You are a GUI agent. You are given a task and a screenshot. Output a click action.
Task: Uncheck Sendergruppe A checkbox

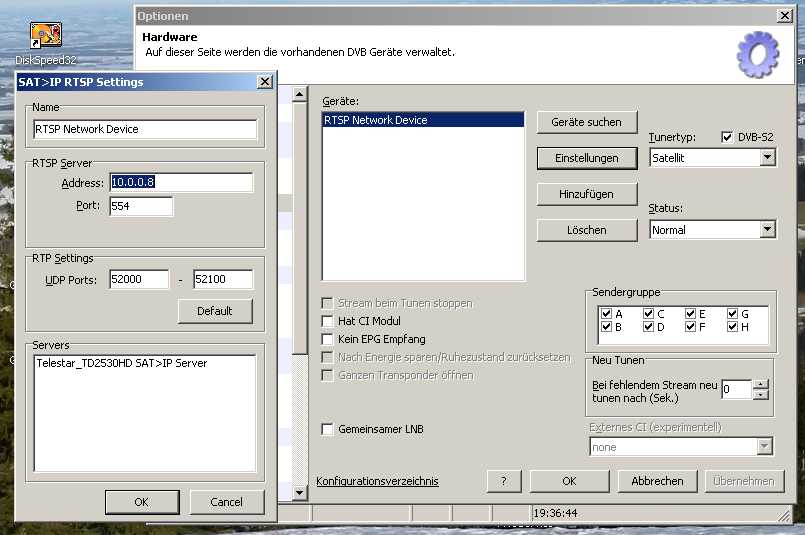click(606, 313)
